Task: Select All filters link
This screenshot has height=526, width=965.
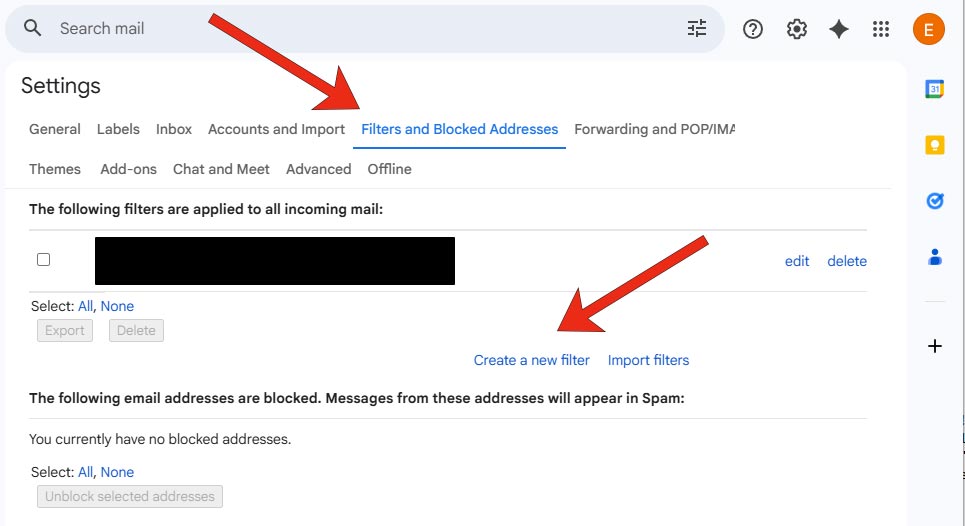Action: click(x=86, y=306)
